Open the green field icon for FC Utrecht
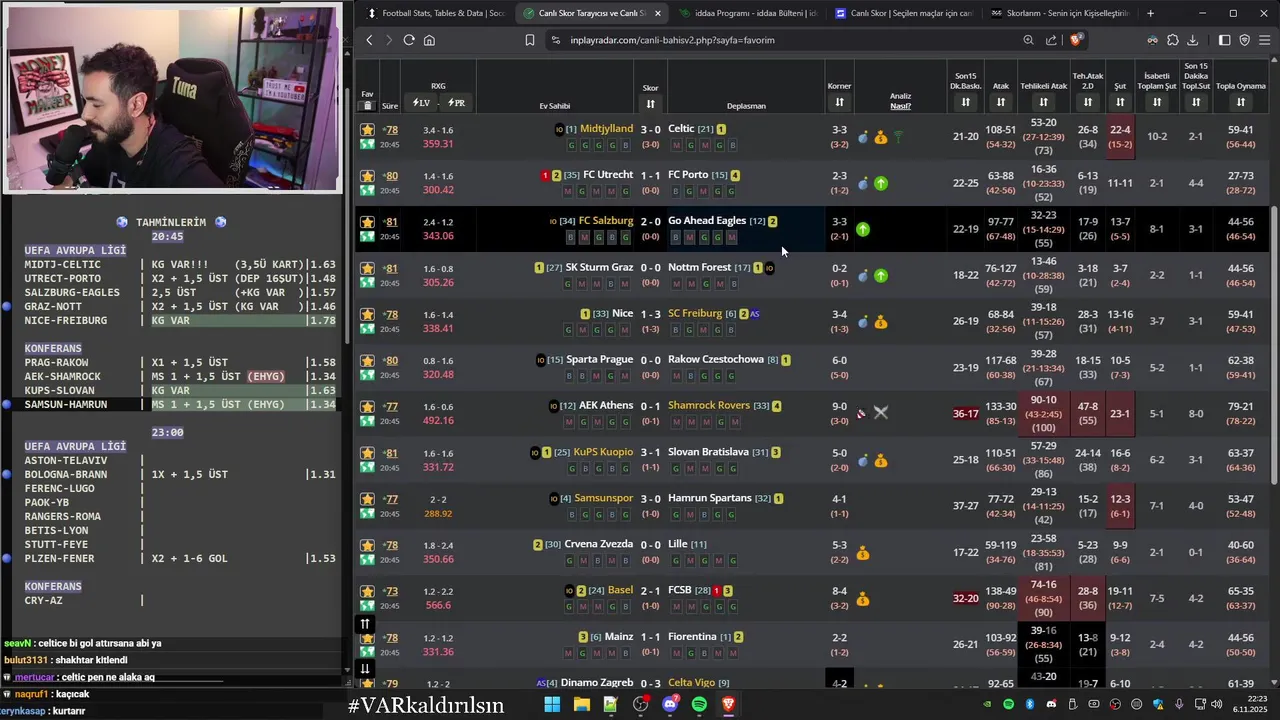 coord(367,190)
